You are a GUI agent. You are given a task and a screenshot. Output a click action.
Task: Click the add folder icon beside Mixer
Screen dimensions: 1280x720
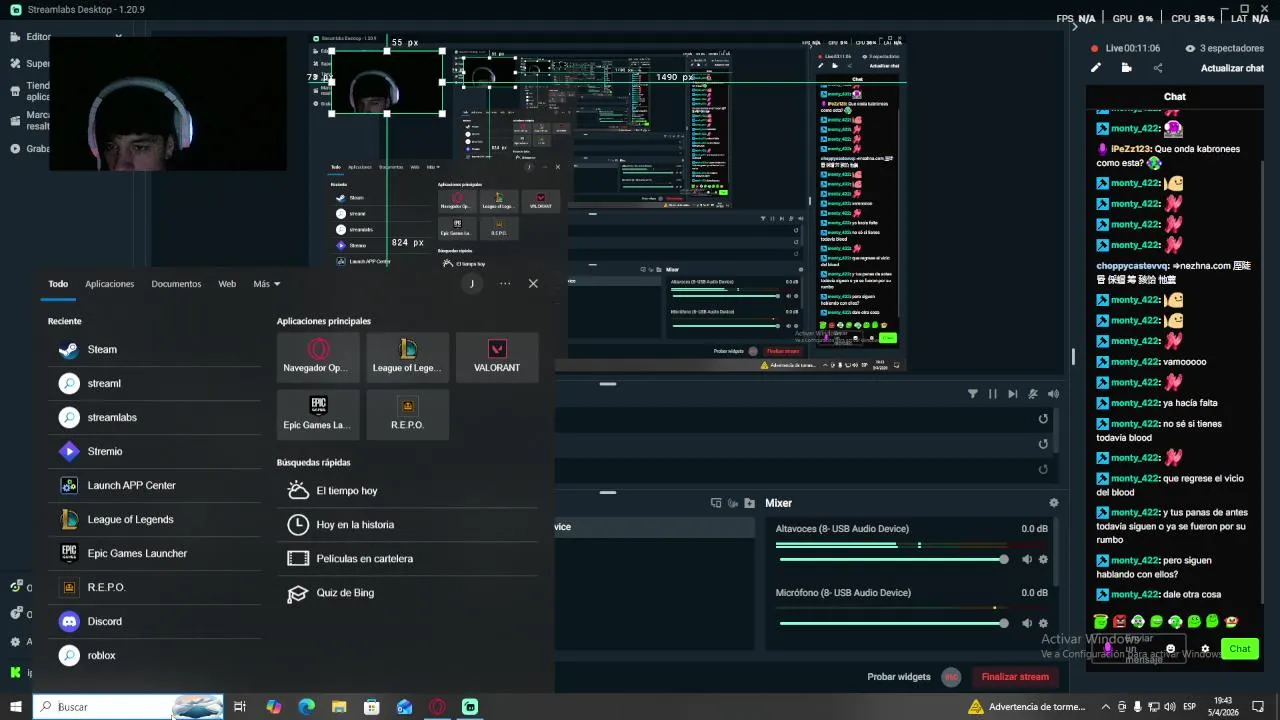point(749,503)
